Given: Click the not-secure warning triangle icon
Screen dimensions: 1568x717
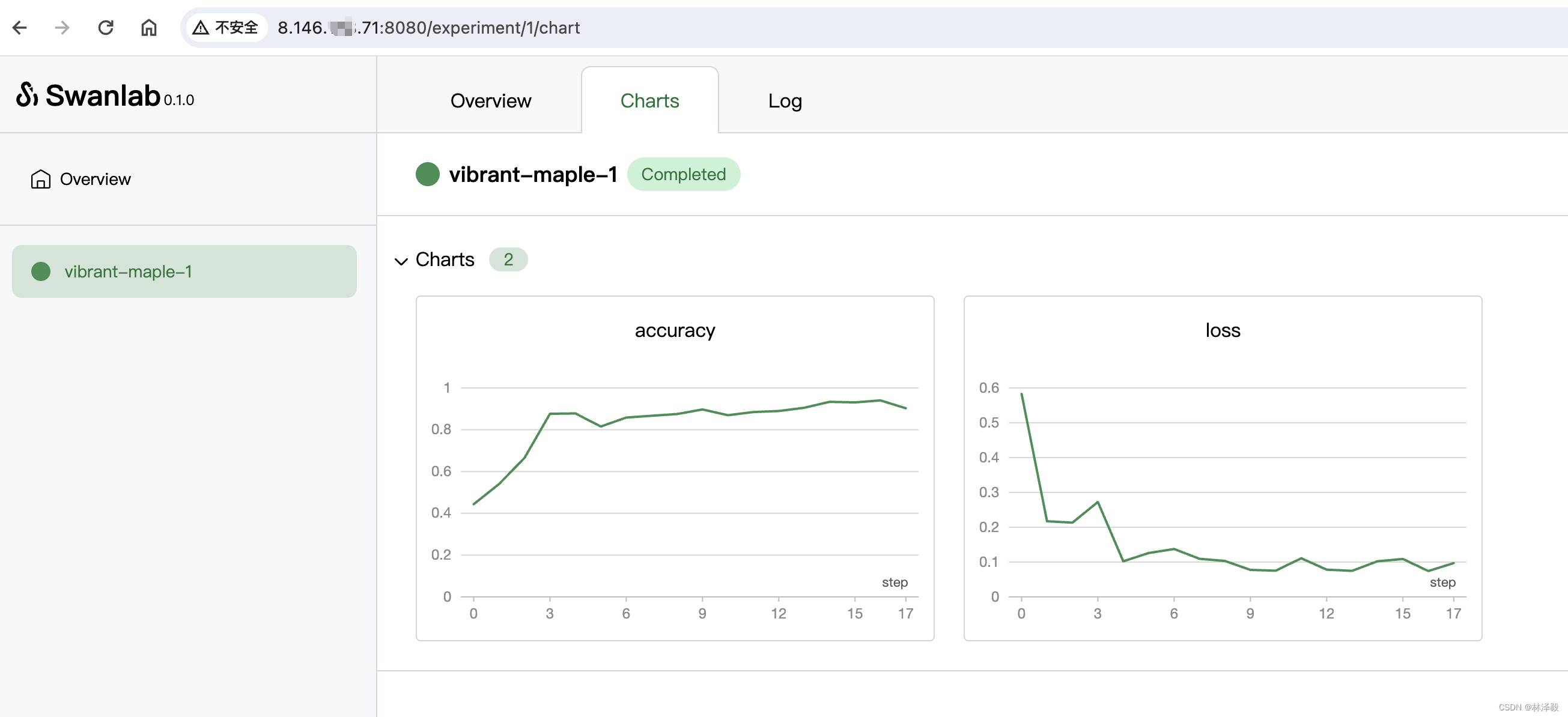Looking at the screenshot, I should (x=200, y=28).
